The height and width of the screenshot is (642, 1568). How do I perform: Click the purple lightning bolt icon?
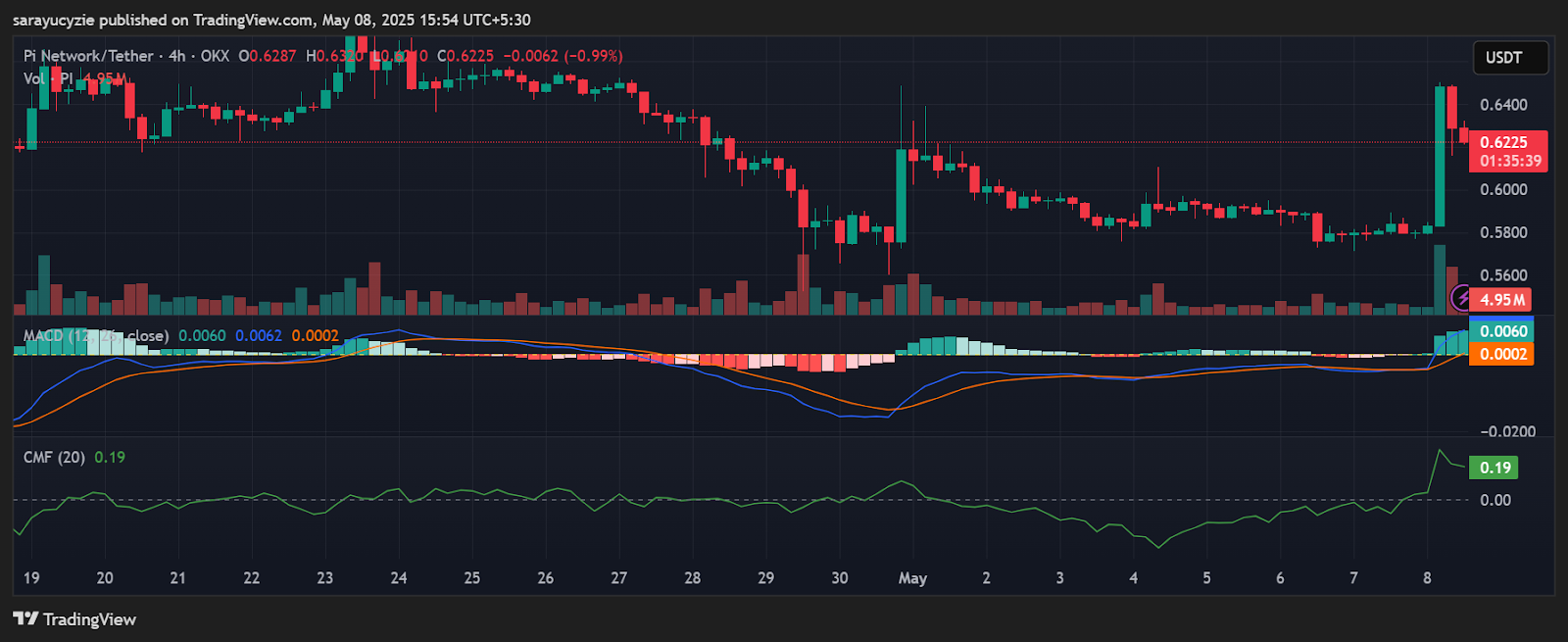pyautogui.click(x=1461, y=297)
